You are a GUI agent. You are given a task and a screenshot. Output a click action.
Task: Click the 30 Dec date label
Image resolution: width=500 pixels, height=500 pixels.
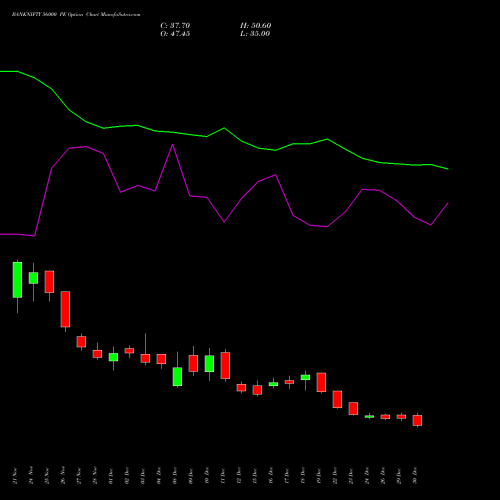[x=415, y=476]
